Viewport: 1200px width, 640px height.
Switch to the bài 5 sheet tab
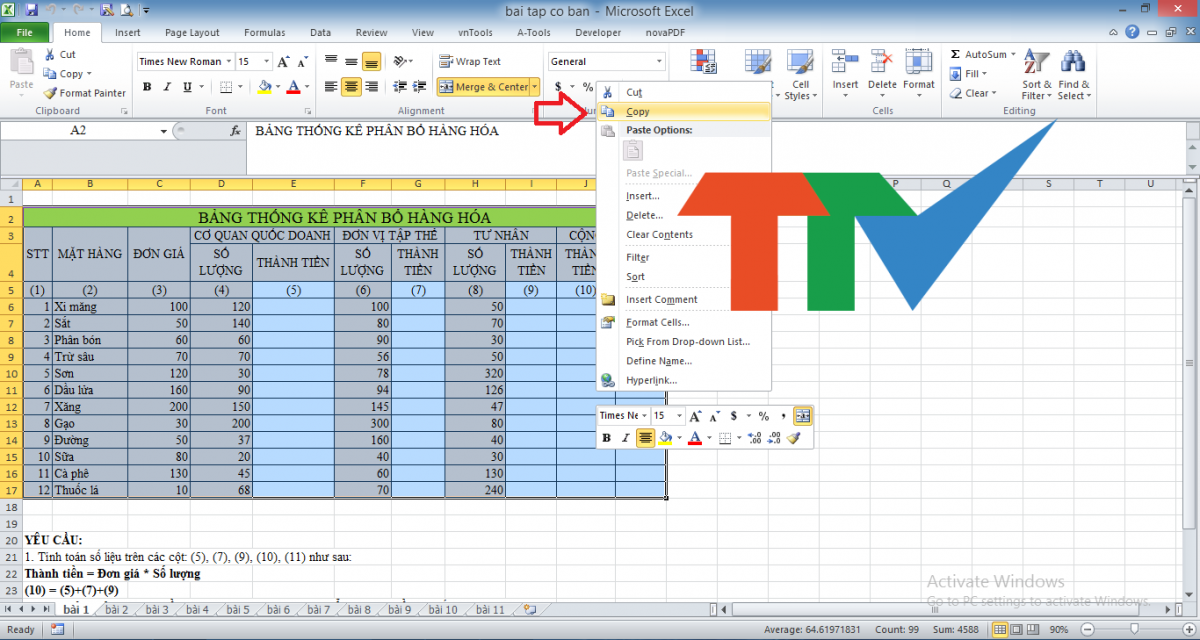(x=237, y=609)
